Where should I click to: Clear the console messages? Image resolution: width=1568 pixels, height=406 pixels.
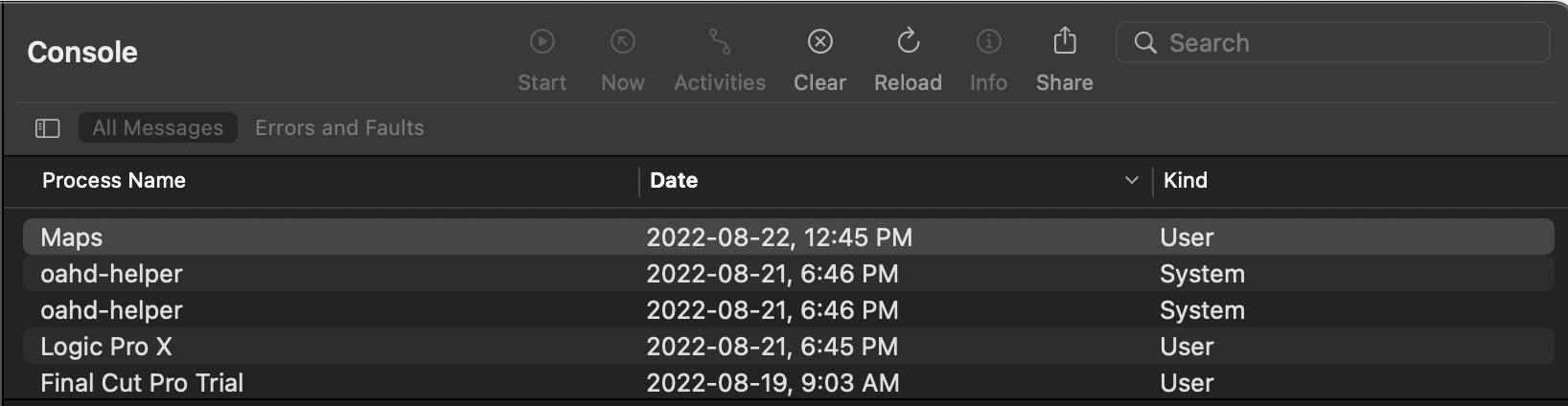[820, 42]
